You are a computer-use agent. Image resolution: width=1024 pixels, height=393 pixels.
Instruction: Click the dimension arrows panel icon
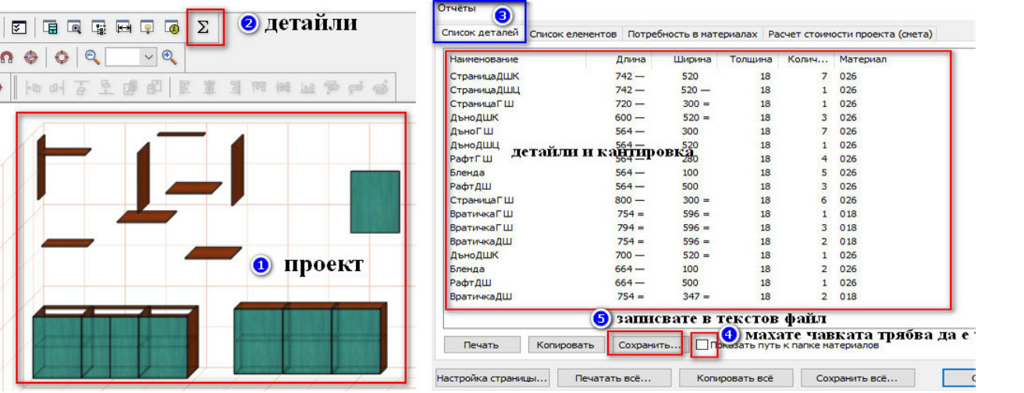coord(124,28)
